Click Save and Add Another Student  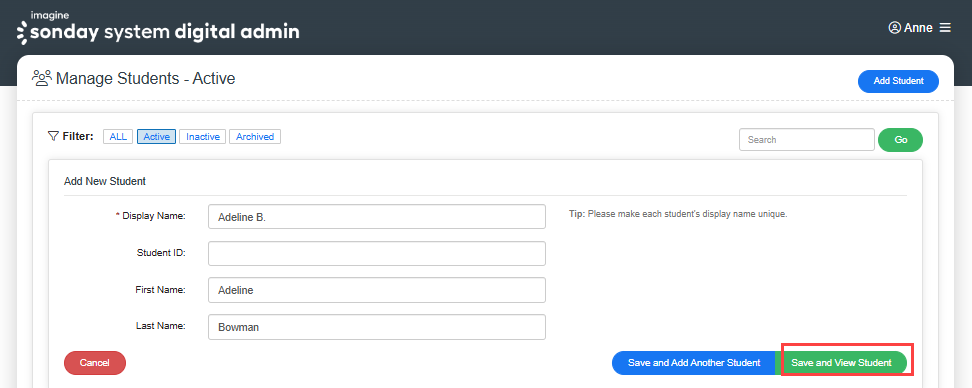pos(694,363)
